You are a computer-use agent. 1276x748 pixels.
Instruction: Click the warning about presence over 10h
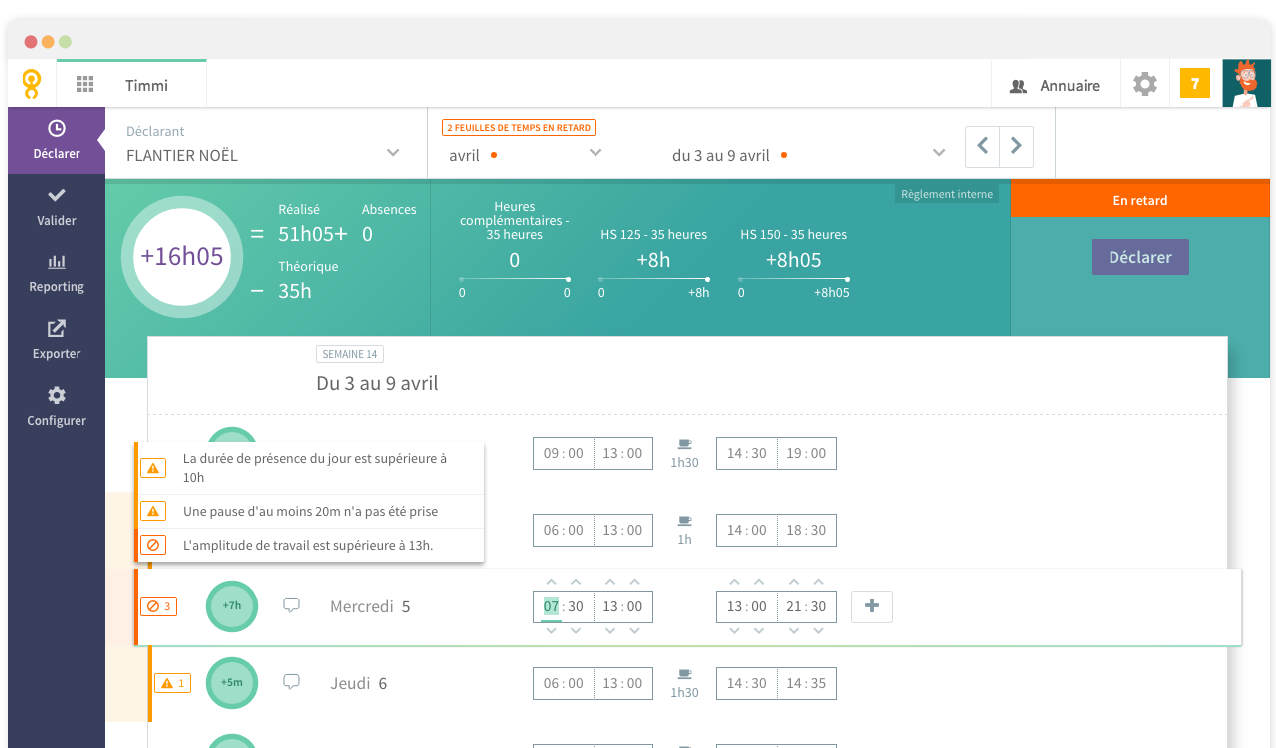click(x=310, y=468)
